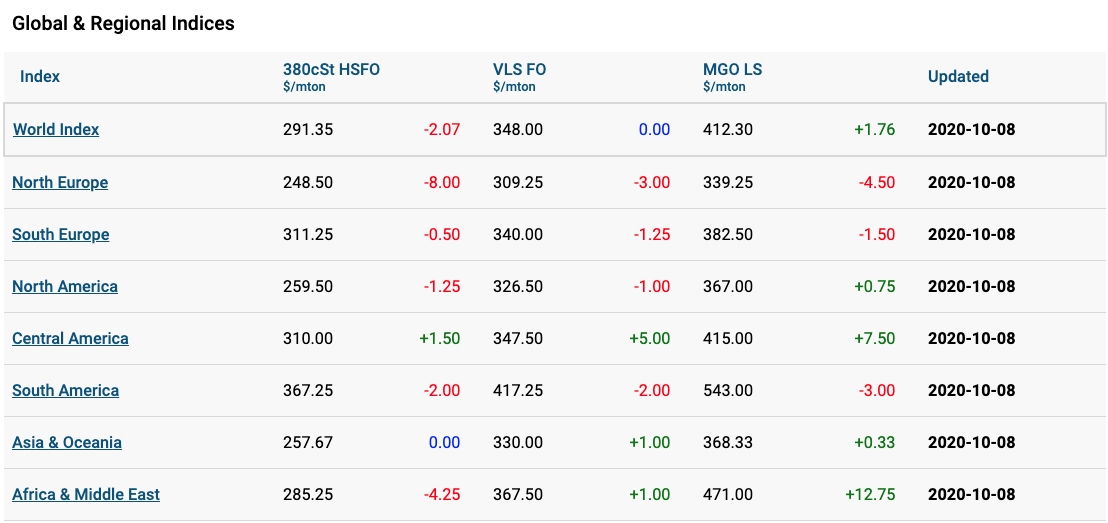Screen dimensions: 1108x523
Task: Click the Updated column header
Action: [958, 76]
